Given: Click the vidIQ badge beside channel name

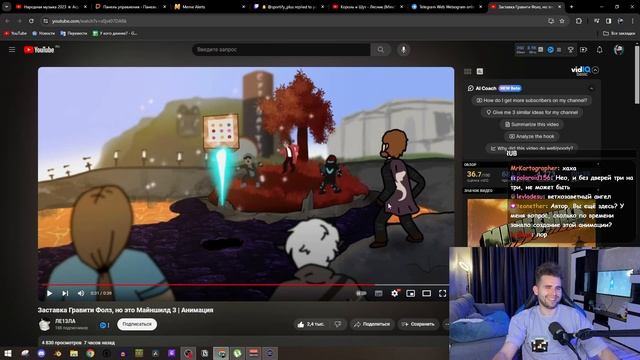Looking at the screenshot, I should point(104,325).
